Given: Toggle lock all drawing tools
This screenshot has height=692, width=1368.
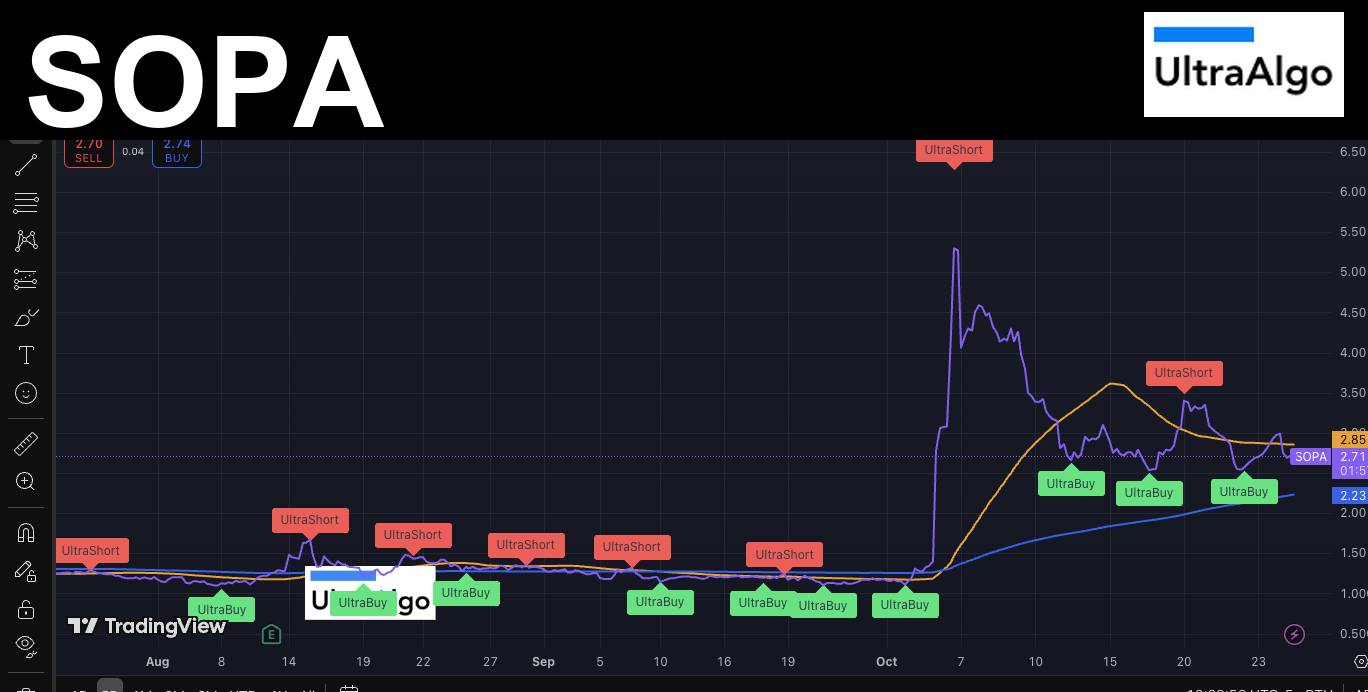Looking at the screenshot, I should pyautogui.click(x=26, y=608).
